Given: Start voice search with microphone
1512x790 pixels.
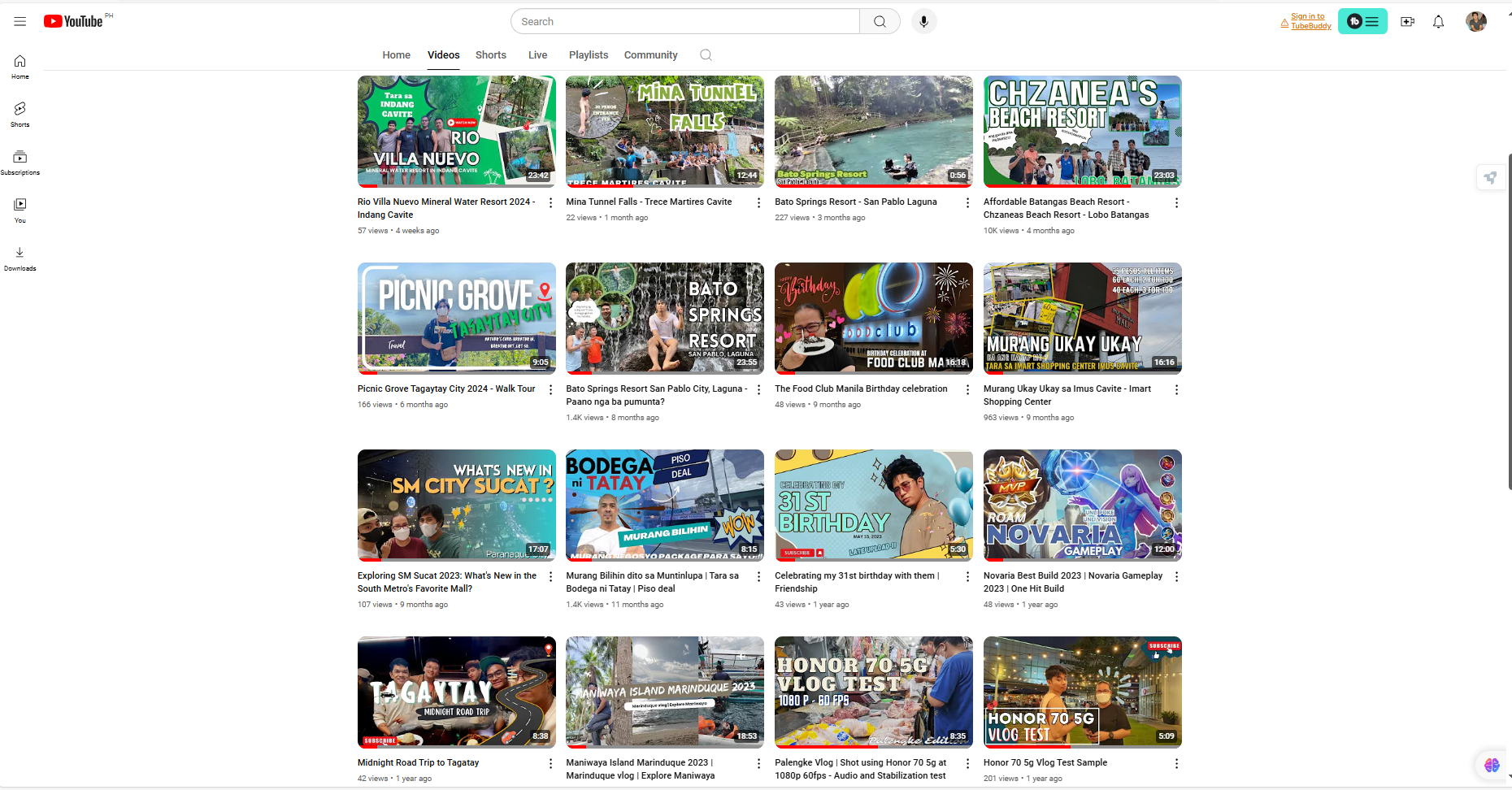Looking at the screenshot, I should (x=923, y=22).
